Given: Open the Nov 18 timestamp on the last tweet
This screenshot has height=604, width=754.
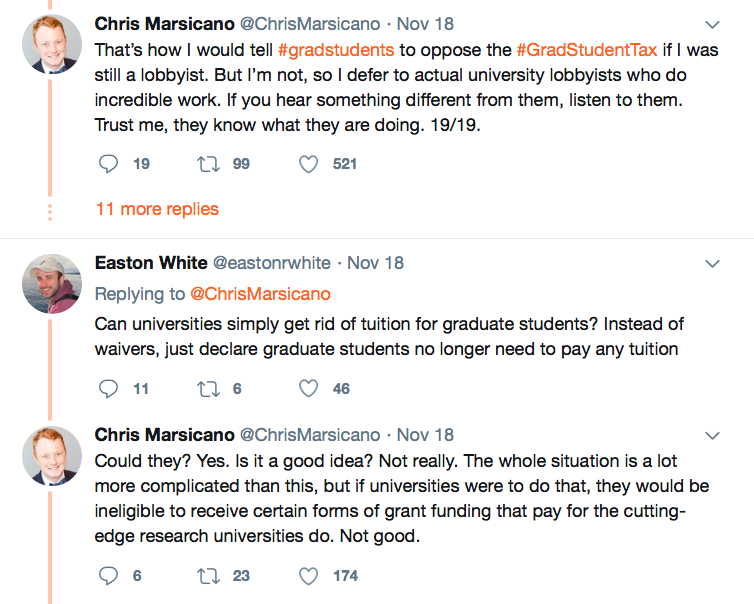Looking at the screenshot, I should coord(425,435).
